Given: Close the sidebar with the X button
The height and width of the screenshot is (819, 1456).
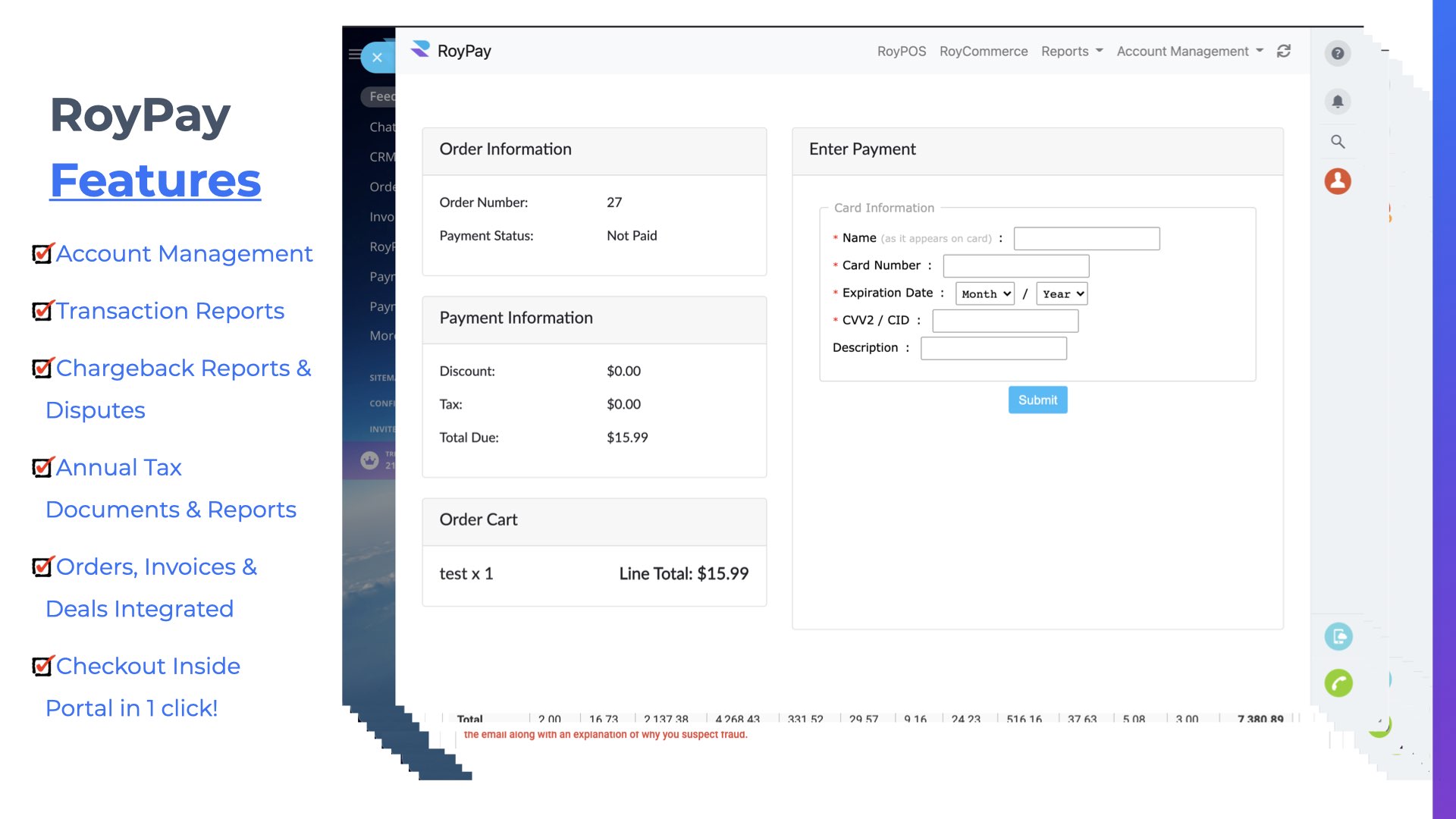Looking at the screenshot, I should point(377,58).
